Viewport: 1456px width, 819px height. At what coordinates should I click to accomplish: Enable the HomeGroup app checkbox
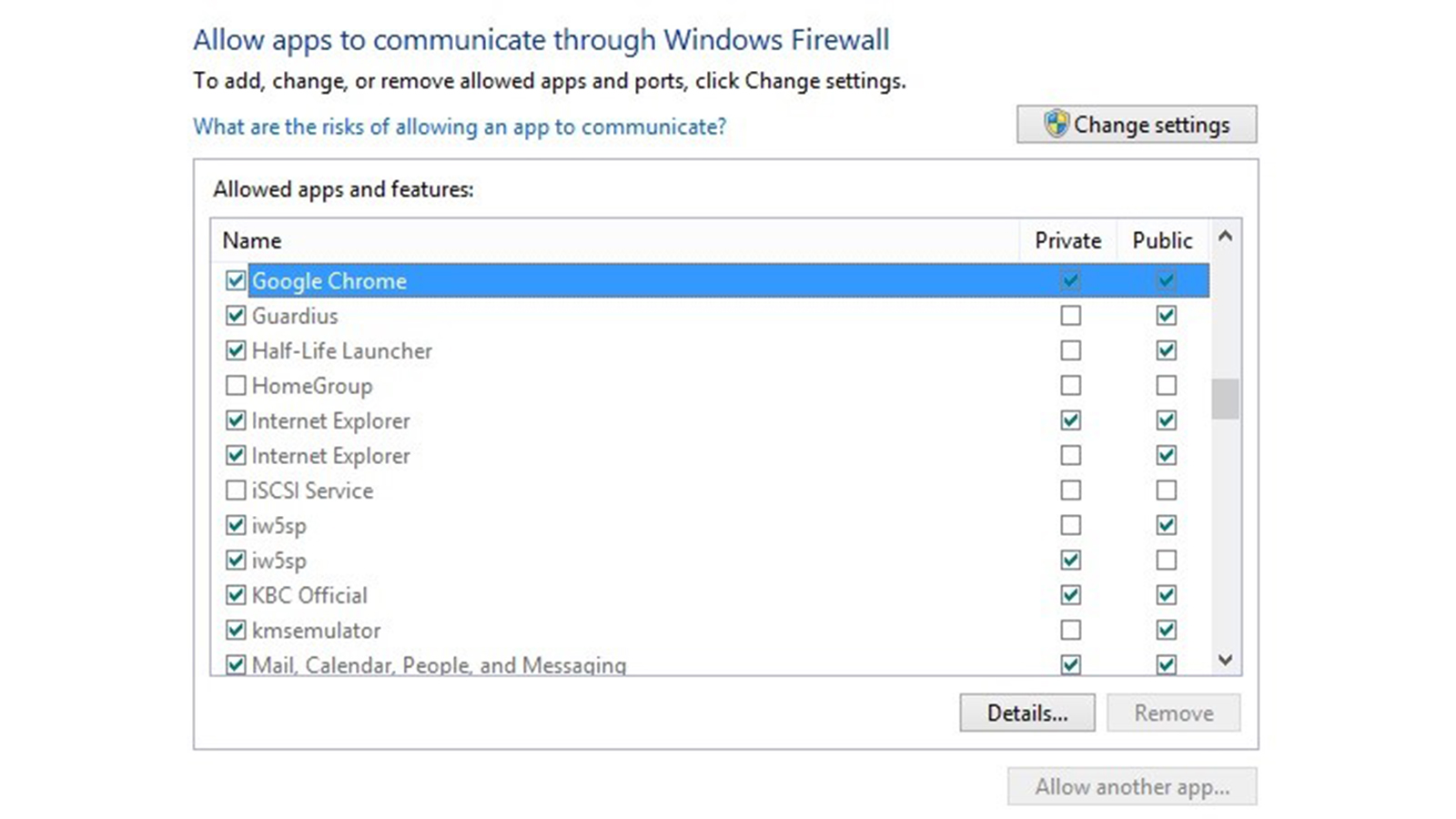click(236, 386)
